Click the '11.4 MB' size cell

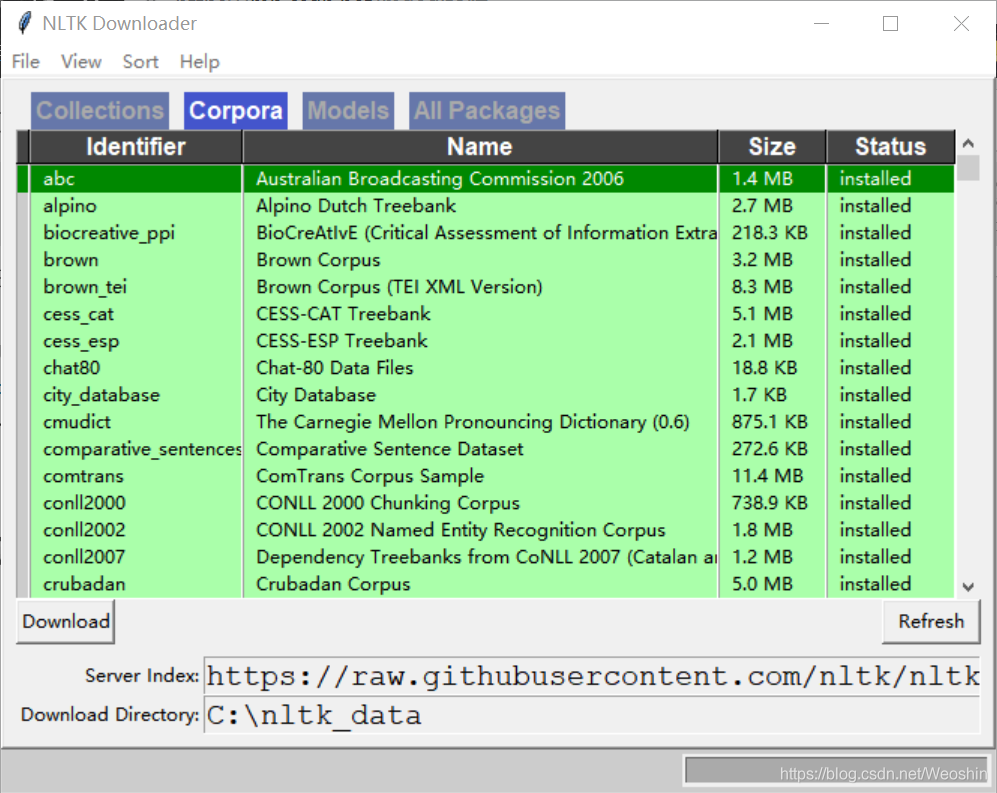(x=767, y=476)
